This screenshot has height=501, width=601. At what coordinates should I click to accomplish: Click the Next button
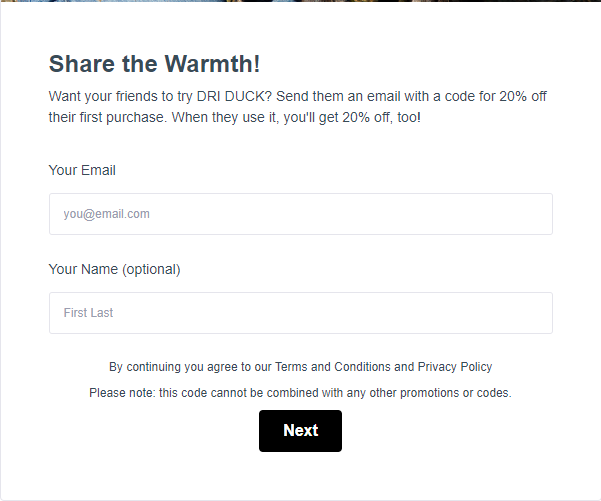point(300,431)
